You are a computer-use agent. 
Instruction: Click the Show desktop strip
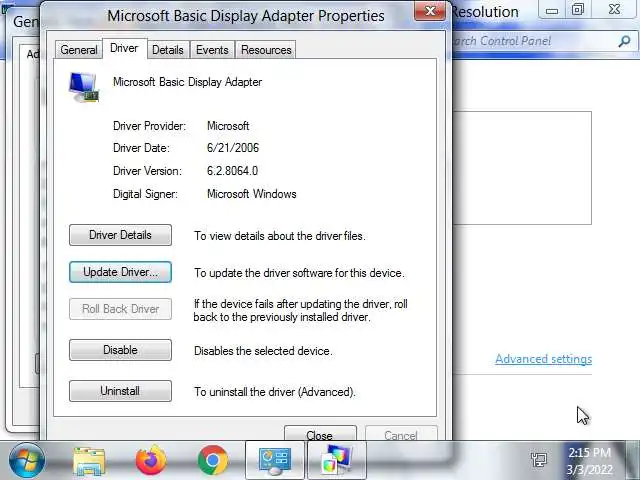[x=632, y=460]
